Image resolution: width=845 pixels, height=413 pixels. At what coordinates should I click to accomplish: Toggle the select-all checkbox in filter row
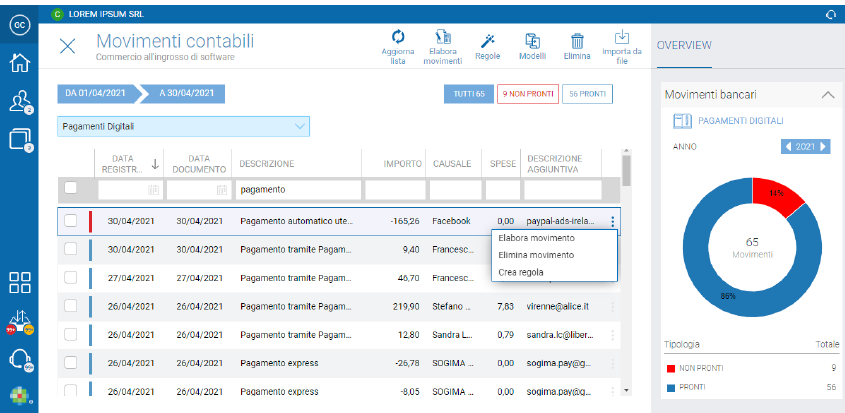pos(71,188)
